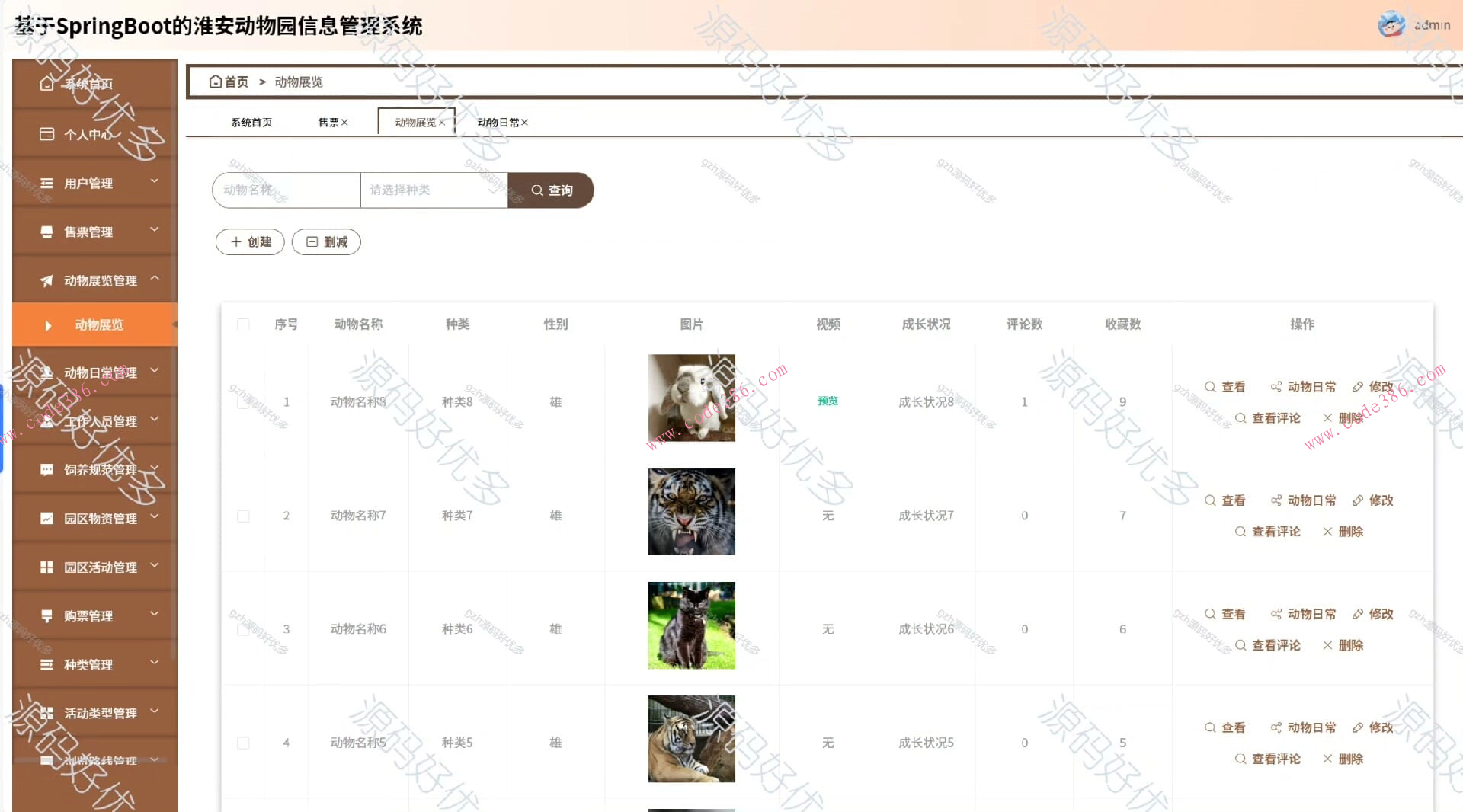Image resolution: width=1463 pixels, height=812 pixels.
Task: Switch to the 系统首页 tab
Action: (x=251, y=122)
